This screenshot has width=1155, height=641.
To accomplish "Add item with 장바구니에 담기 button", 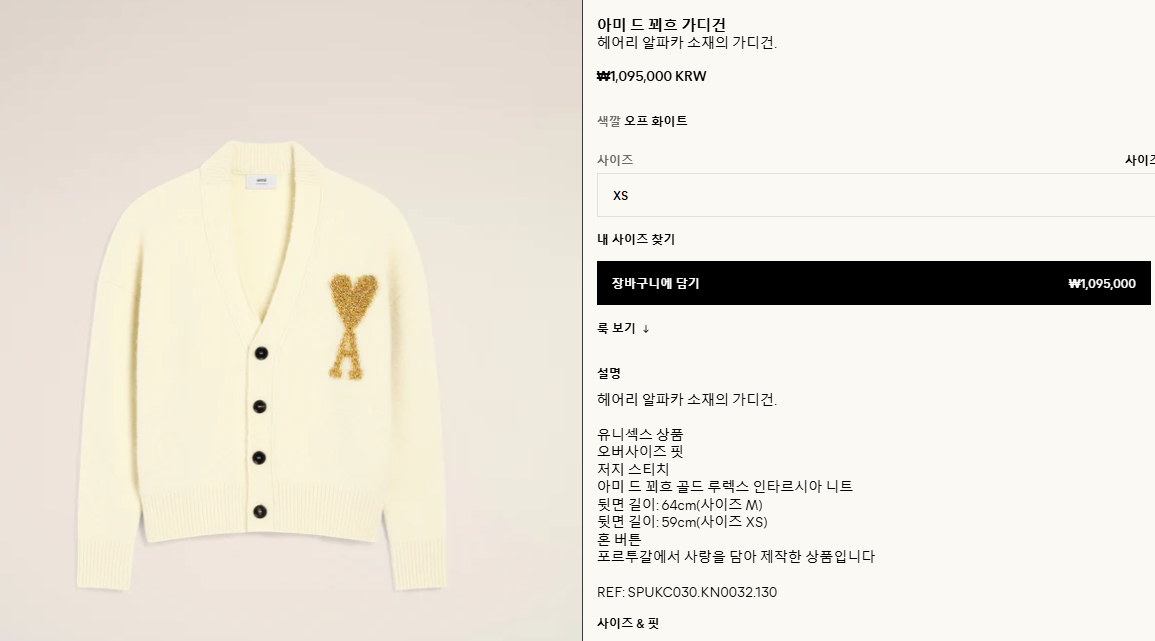I will pos(874,283).
